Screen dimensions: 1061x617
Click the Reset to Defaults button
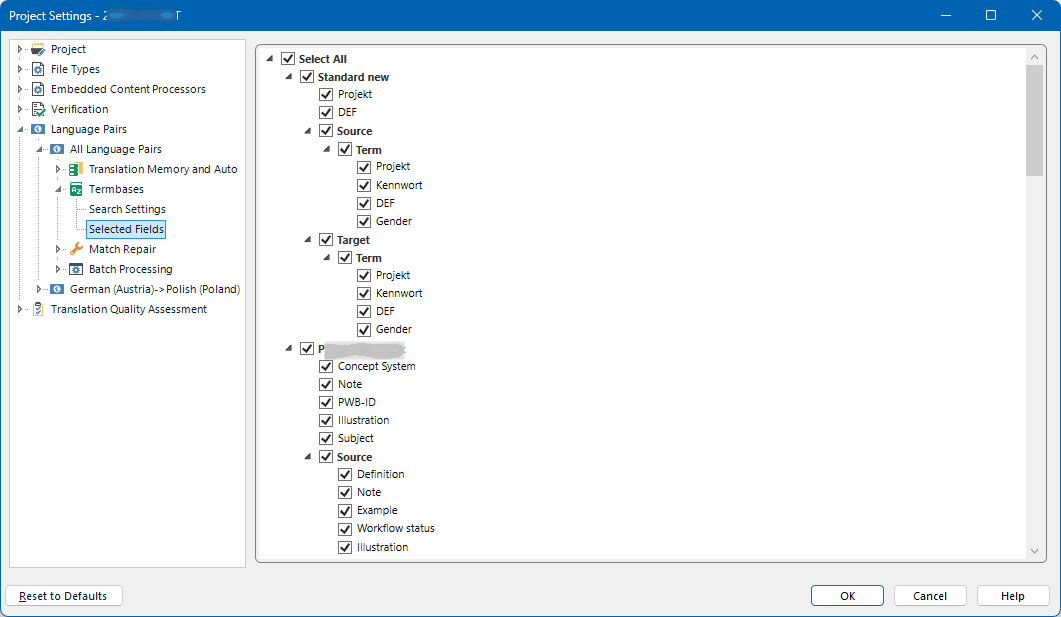click(x=63, y=595)
